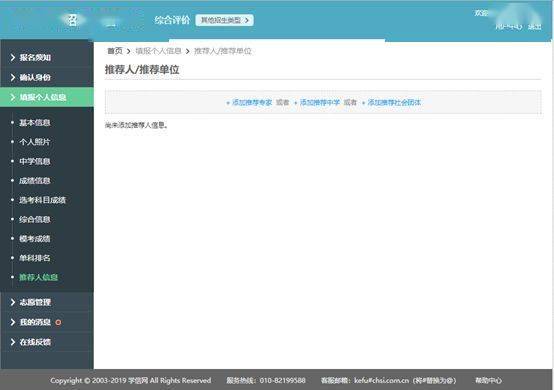Open 中学信息 in the sidebar
This screenshot has height=390, width=554.
coord(35,161)
